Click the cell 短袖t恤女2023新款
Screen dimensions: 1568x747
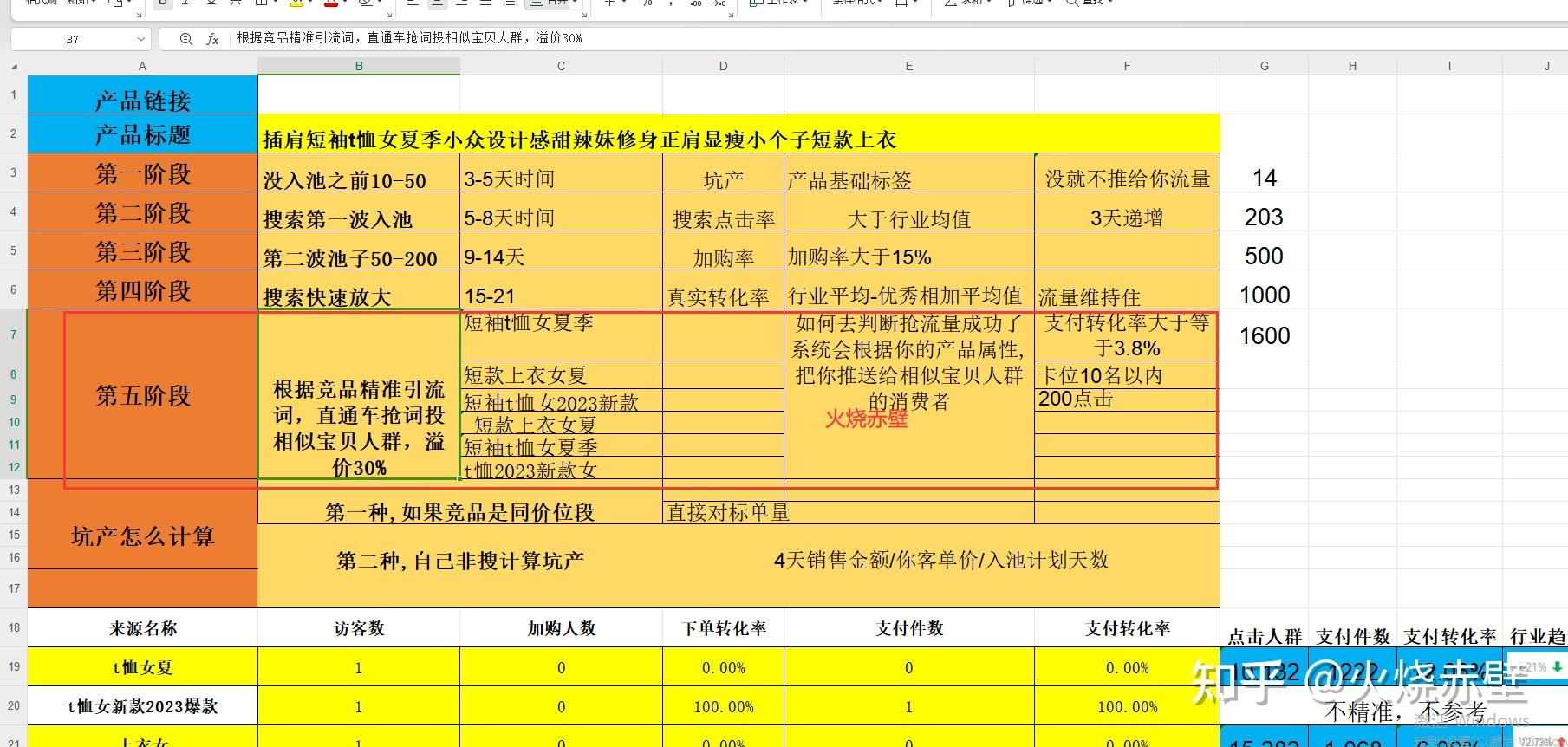pyautogui.click(x=561, y=399)
